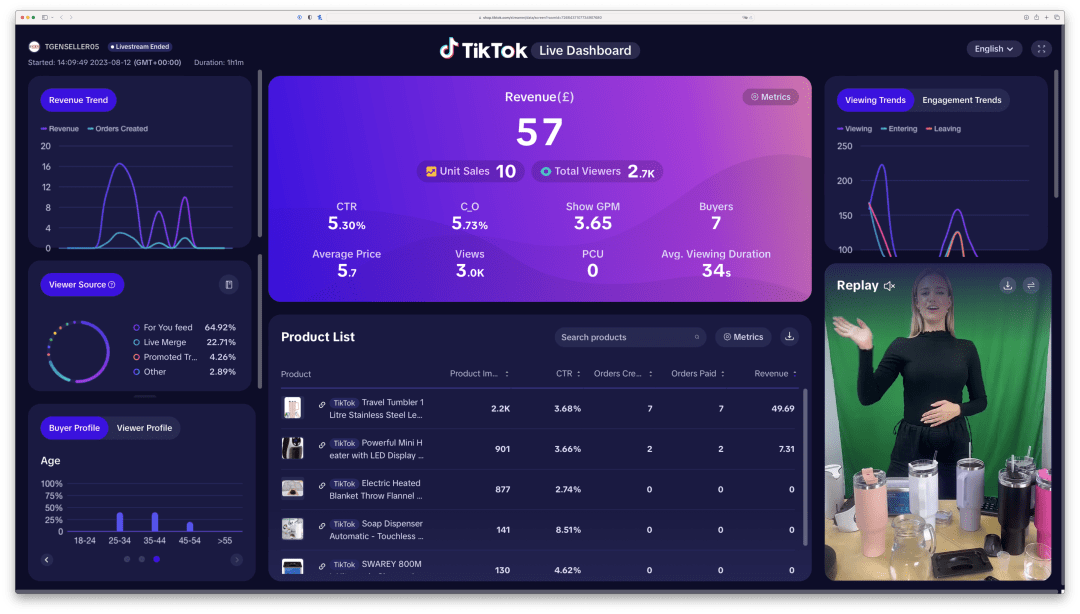The width and height of the screenshot is (1080, 614).
Task: Open link icon for Soap Dispenser
Action: [322, 526]
